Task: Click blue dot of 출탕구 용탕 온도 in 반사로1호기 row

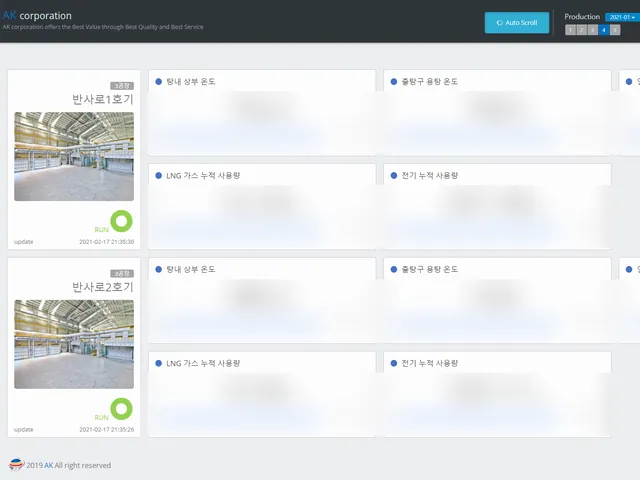Action: pyautogui.click(x=394, y=82)
